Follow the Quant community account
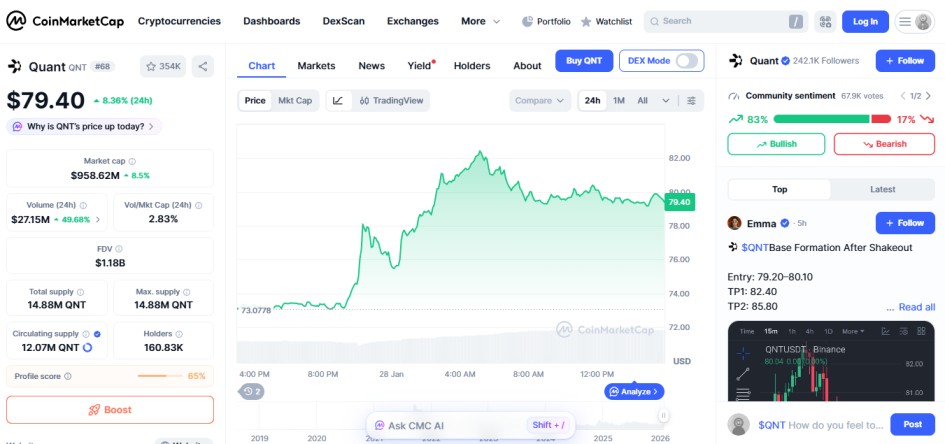The height and width of the screenshot is (444, 945). coord(905,61)
